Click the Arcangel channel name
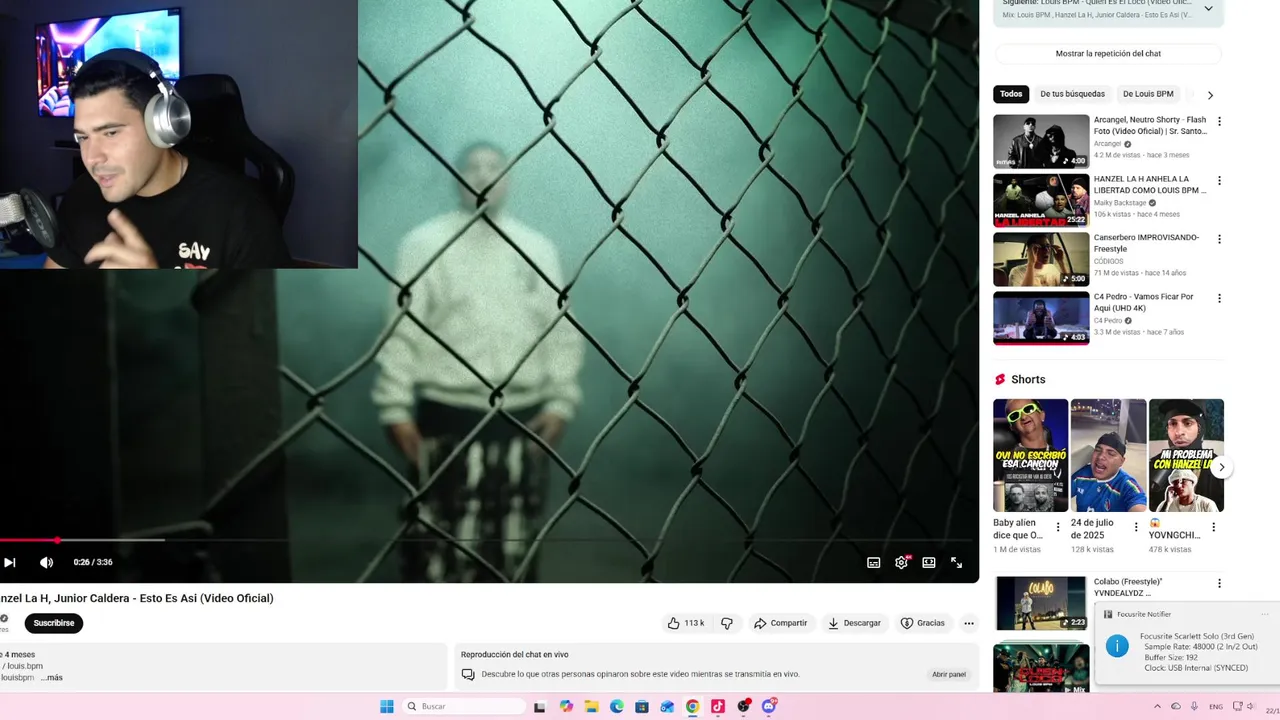Viewport: 1280px width, 720px height. (1107, 144)
